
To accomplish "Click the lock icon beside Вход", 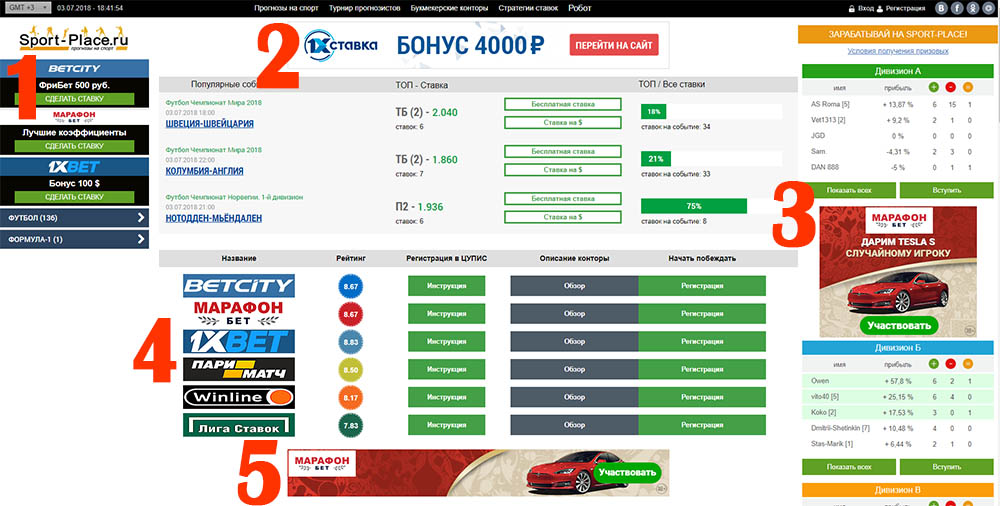I will point(851,8).
